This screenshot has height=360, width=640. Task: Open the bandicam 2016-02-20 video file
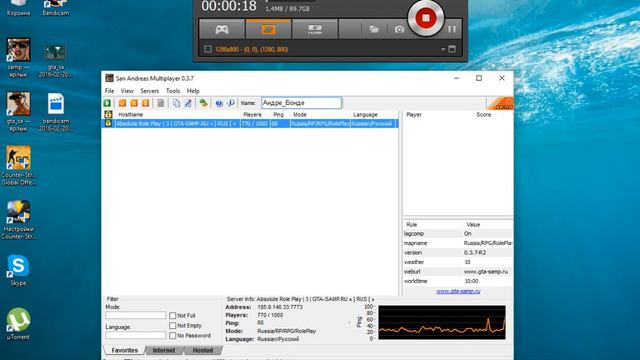tap(56, 111)
